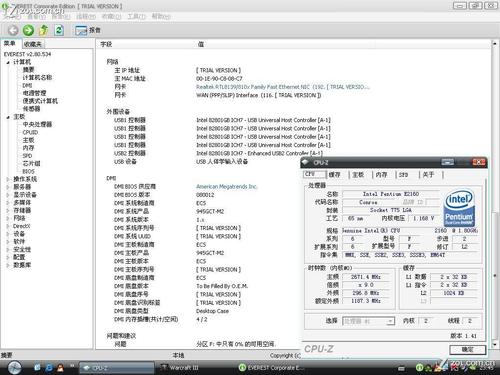Collapse the 计算机 tree node
Screen dimensions: 500x375
coord(8,62)
